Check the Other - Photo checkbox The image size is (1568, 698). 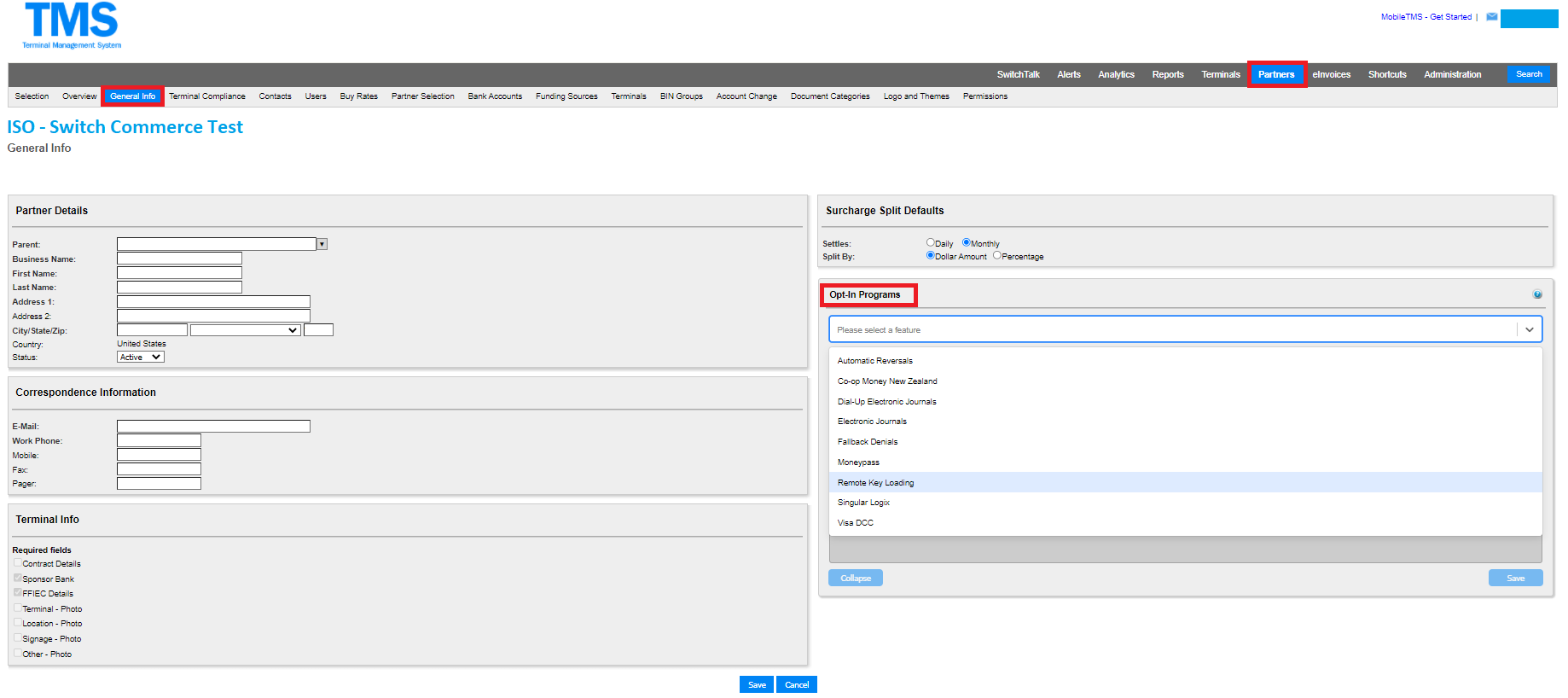[x=17, y=653]
